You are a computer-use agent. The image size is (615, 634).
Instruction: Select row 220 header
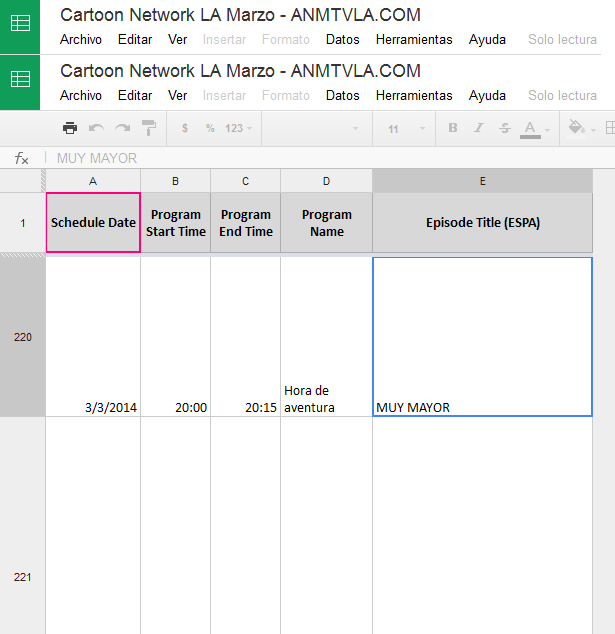tap(23, 337)
